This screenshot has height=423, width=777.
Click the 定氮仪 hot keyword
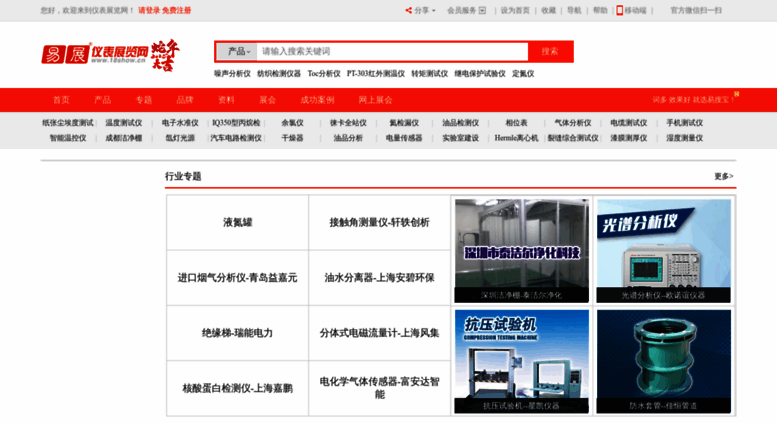tap(523, 74)
